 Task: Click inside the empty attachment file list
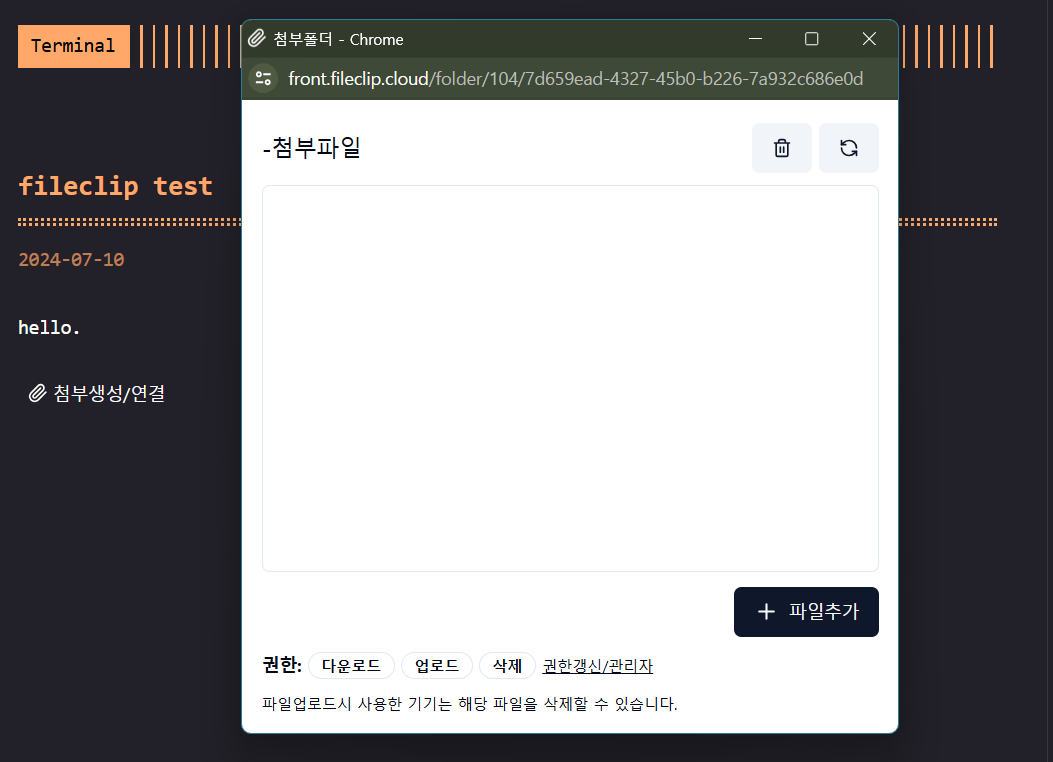(570, 378)
